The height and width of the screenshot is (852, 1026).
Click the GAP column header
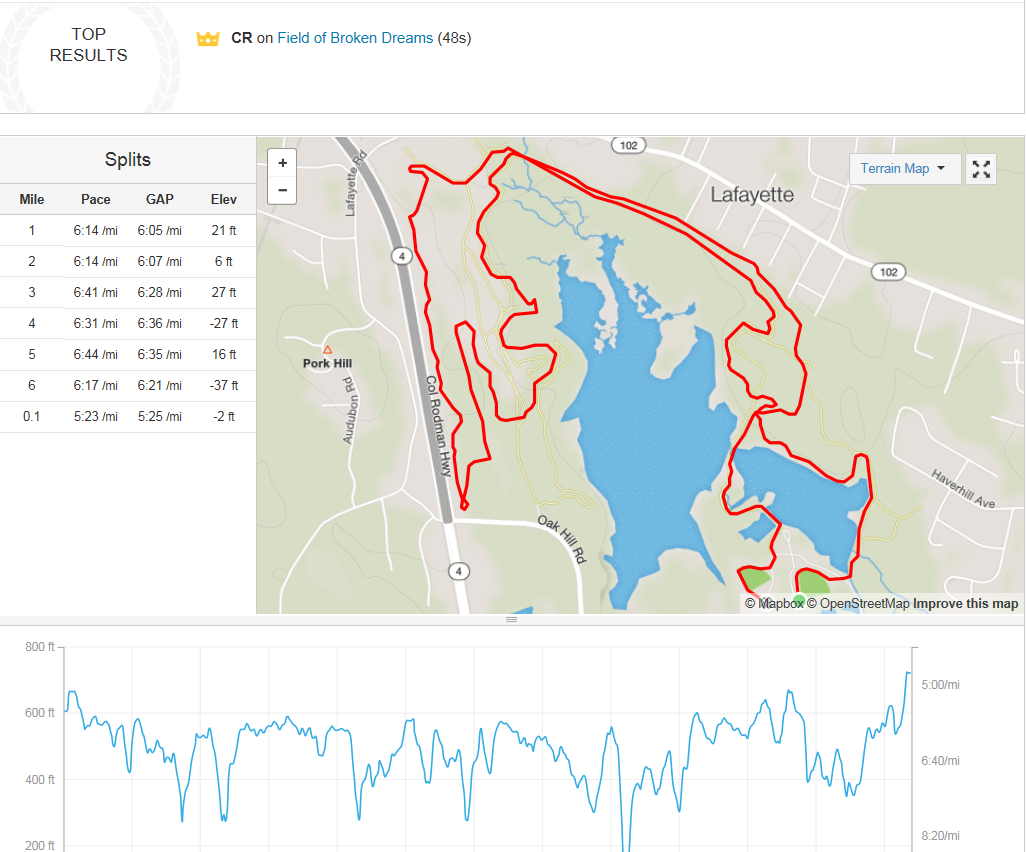[x=159, y=199]
